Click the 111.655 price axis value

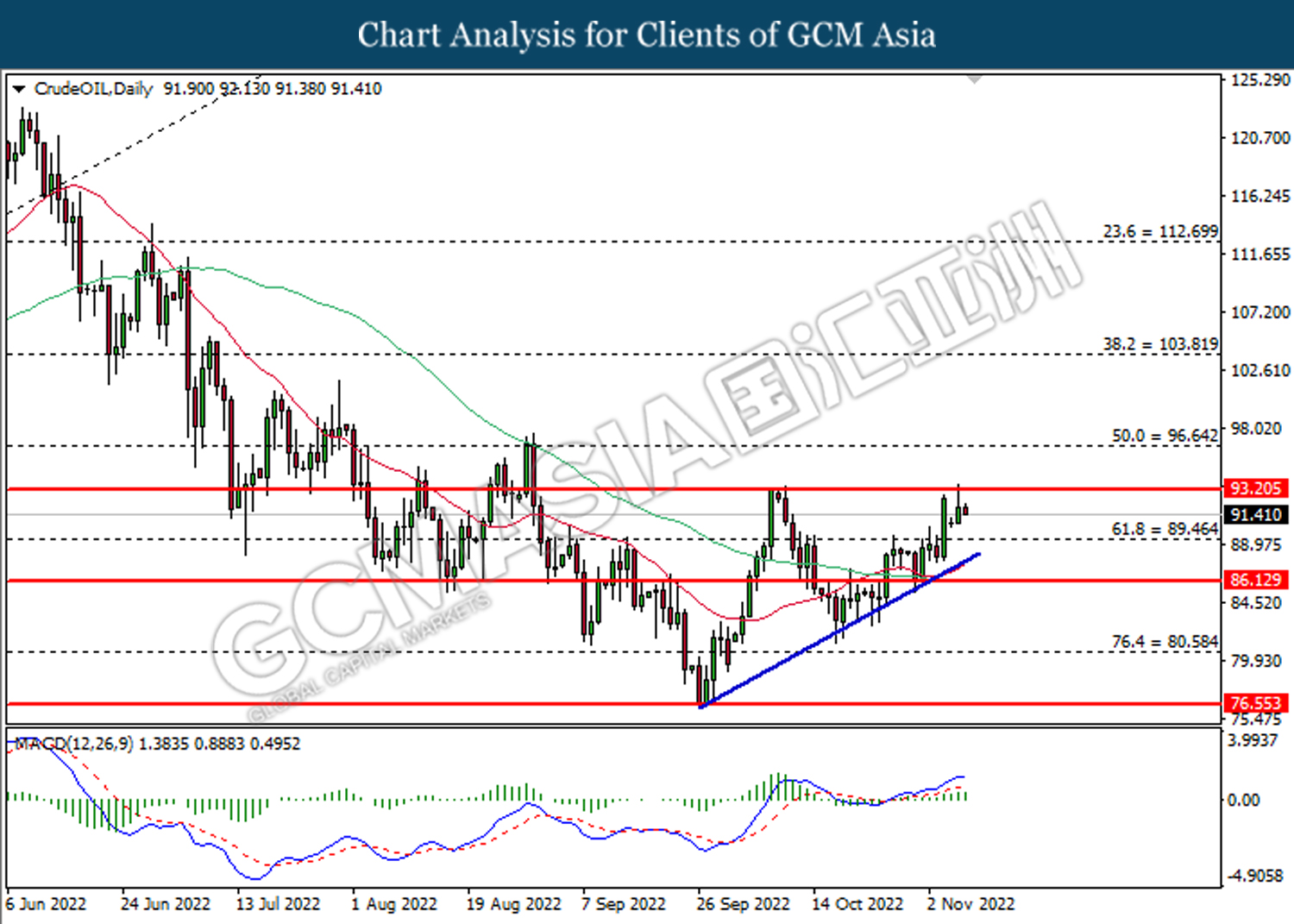pos(1260,254)
